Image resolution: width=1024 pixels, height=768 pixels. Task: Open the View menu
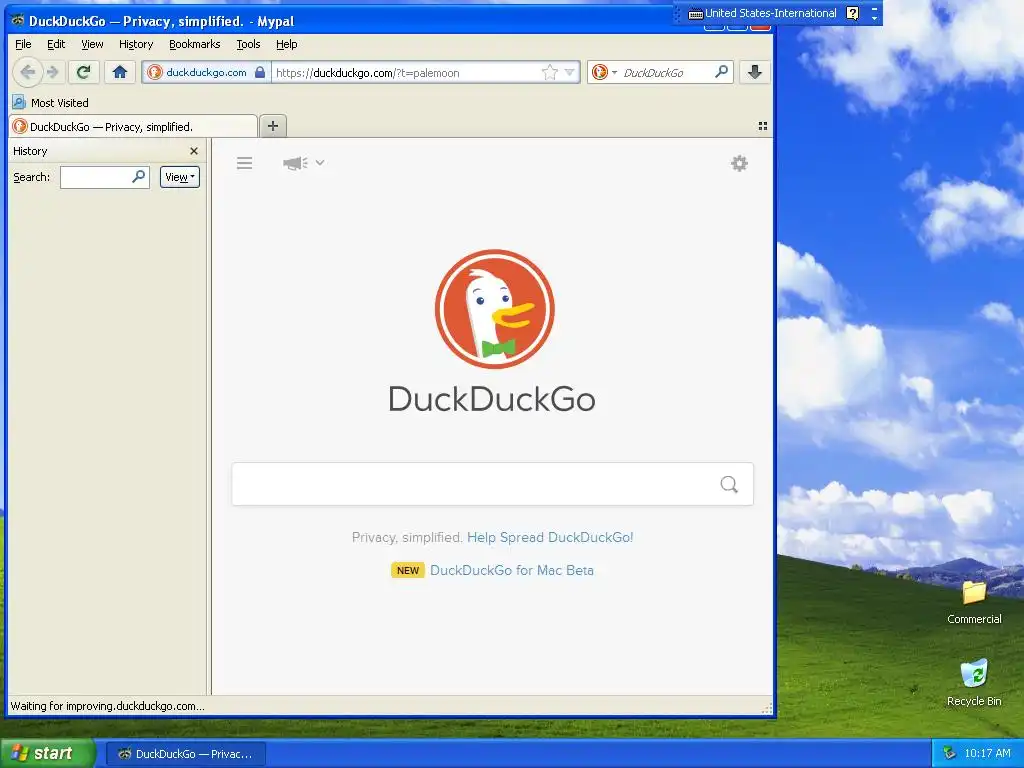click(92, 44)
